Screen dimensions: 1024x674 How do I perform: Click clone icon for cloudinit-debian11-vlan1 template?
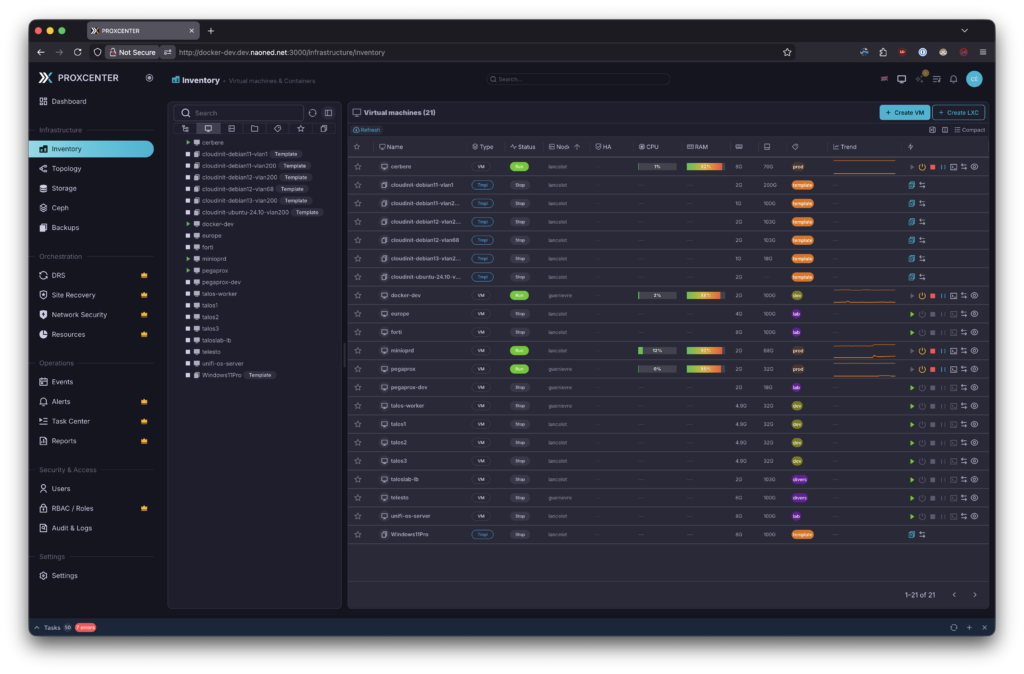pyautogui.click(x=911, y=185)
